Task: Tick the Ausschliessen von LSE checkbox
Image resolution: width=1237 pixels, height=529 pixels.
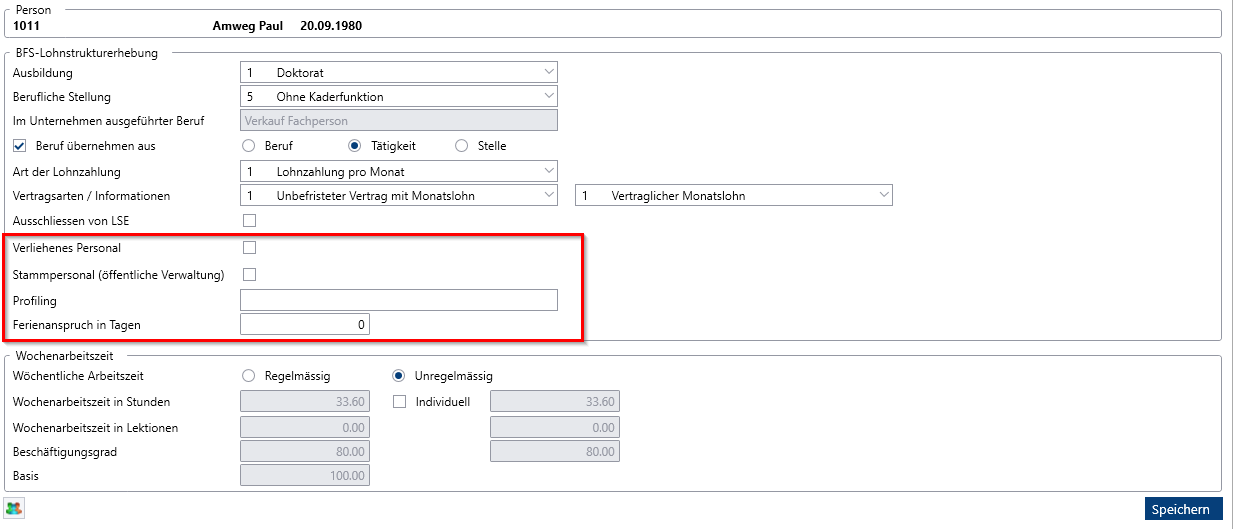Action: tap(249, 220)
